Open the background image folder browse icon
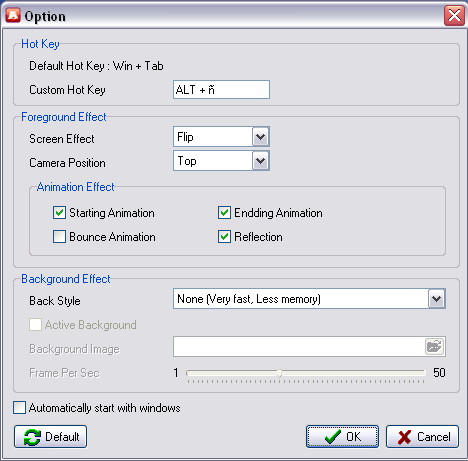Screen dimensions: 468x461 tap(434, 347)
